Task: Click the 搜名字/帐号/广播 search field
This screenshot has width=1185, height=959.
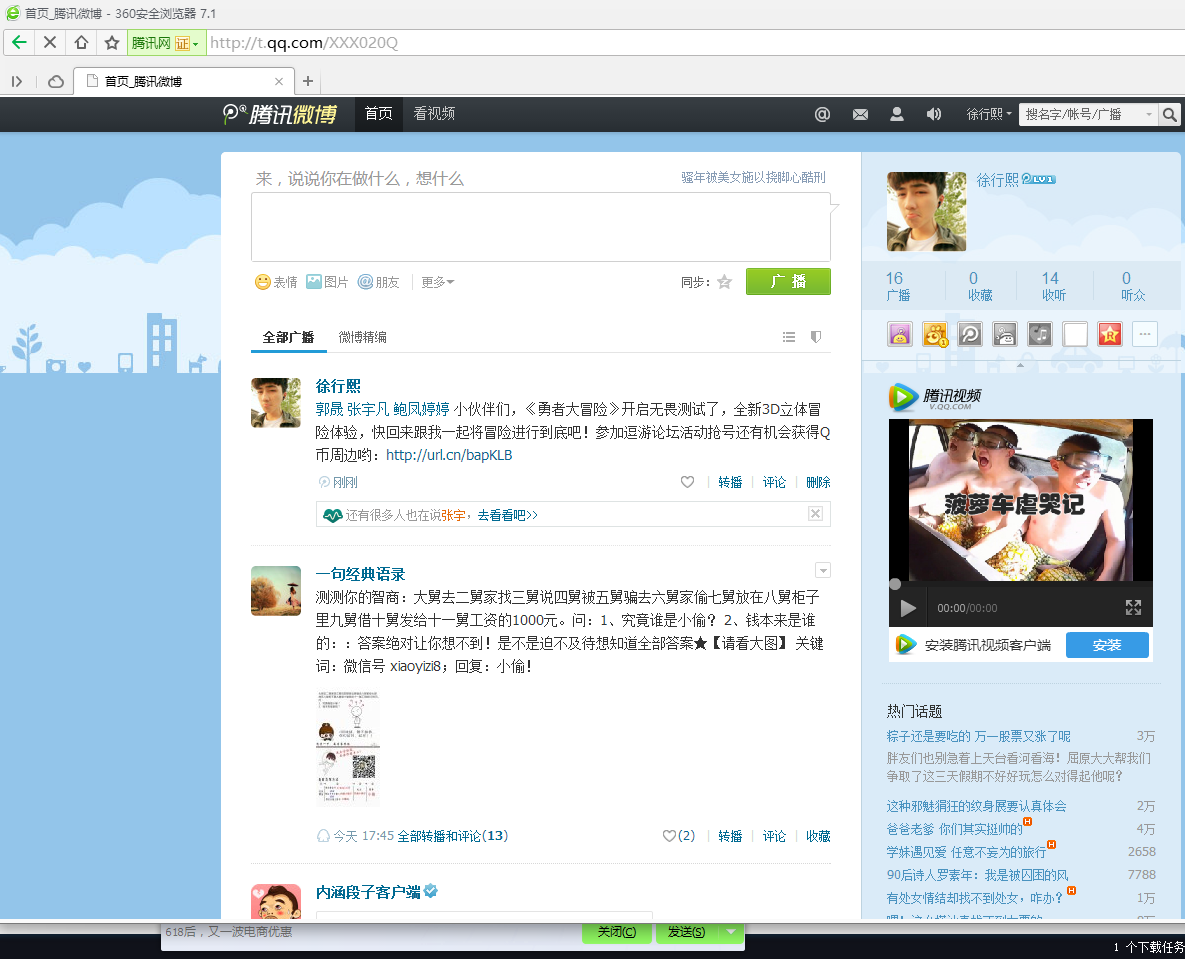Action: [1080, 114]
